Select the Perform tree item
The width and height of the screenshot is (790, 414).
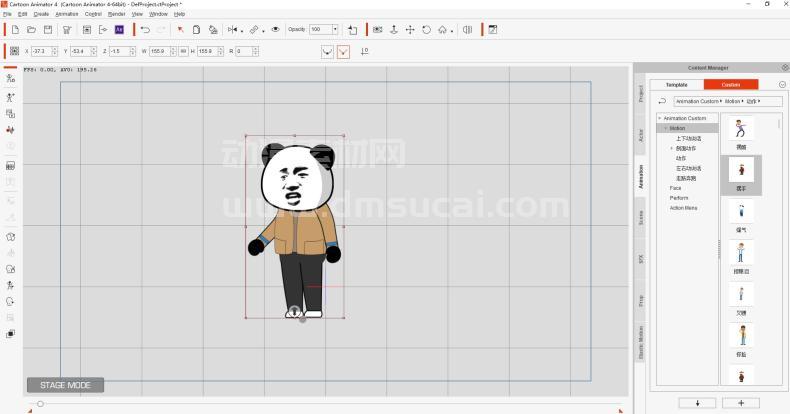679,198
